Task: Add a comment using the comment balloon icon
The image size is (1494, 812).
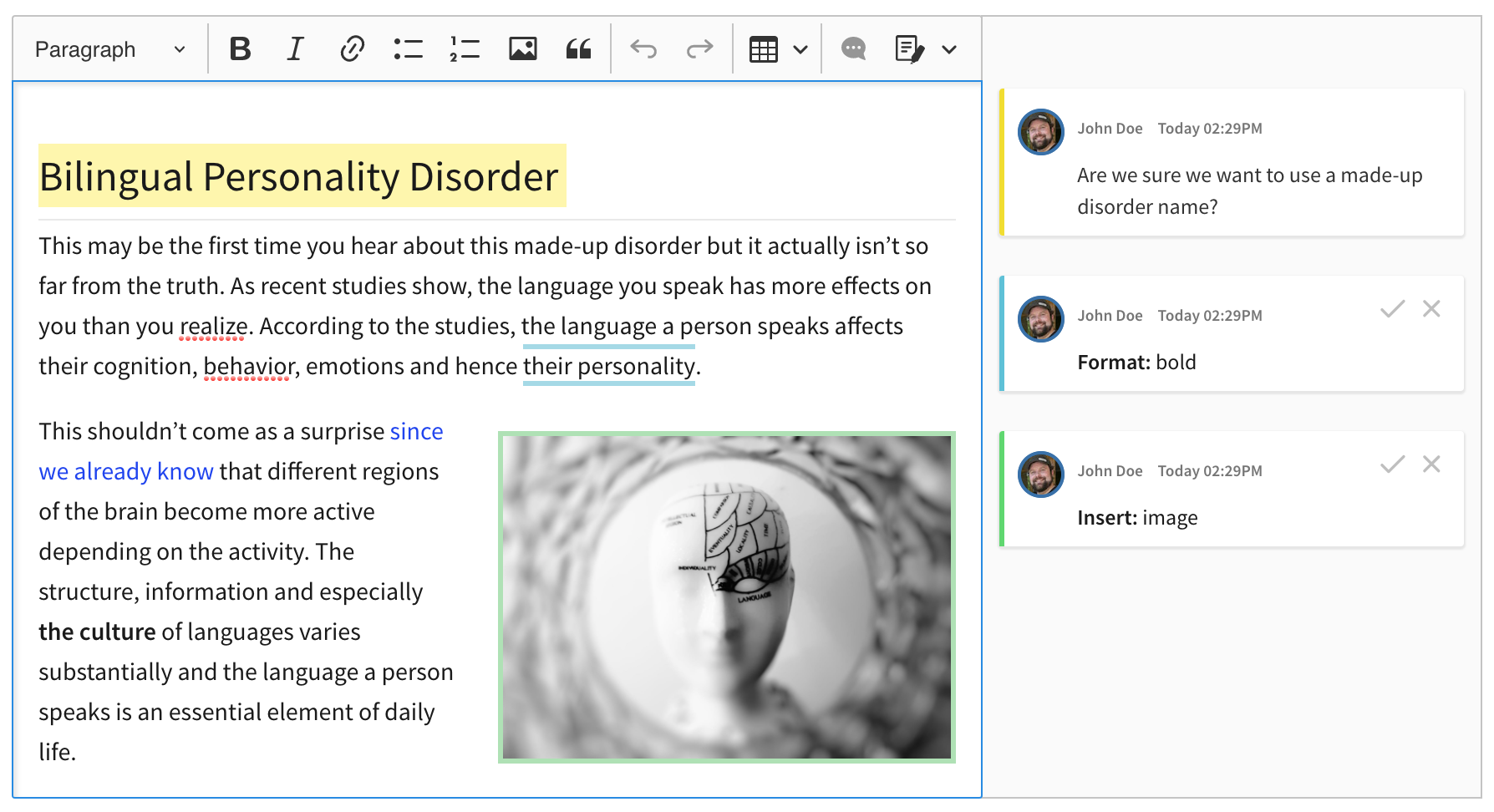Action: tap(853, 48)
